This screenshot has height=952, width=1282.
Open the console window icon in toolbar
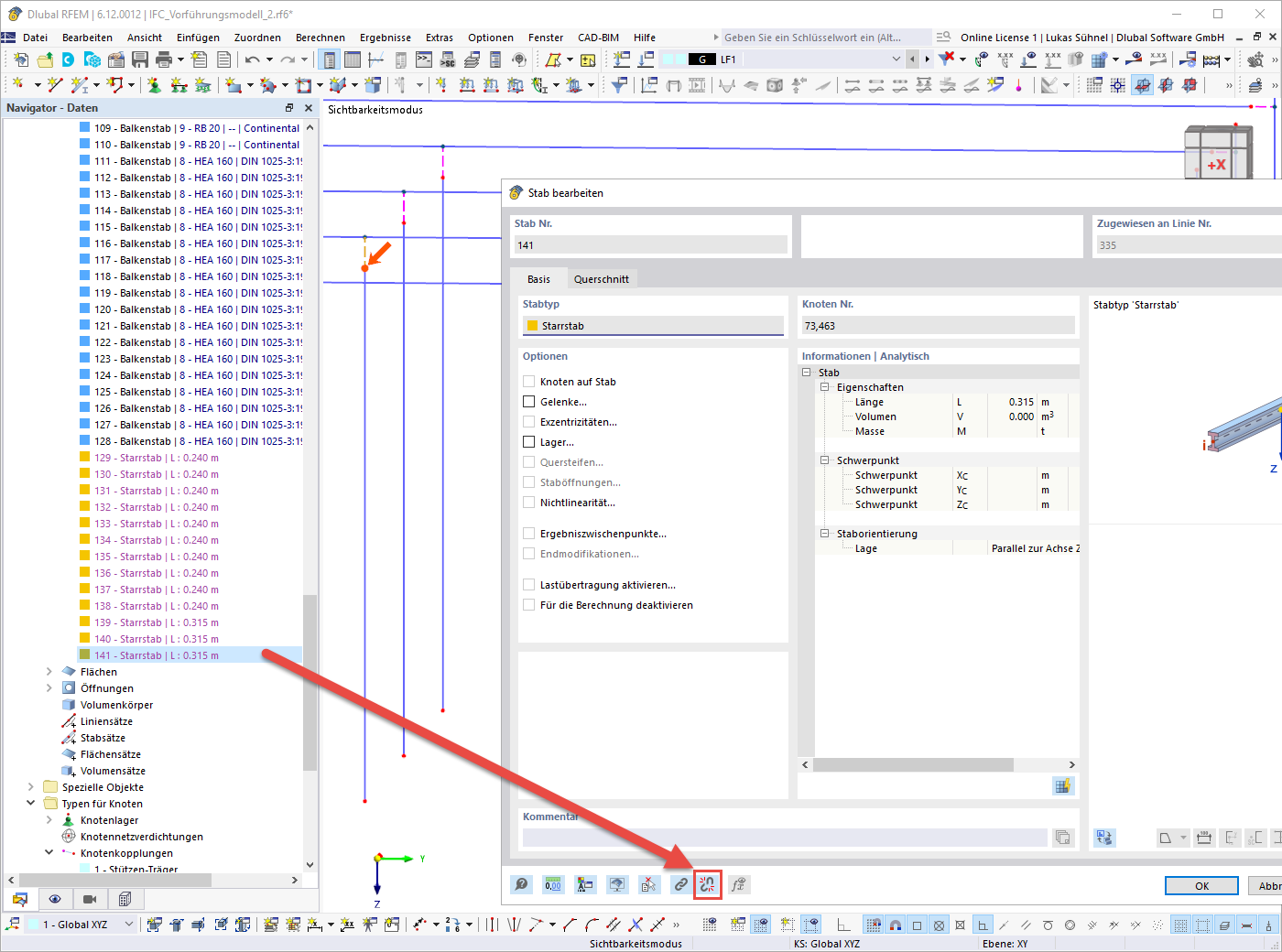coord(424,59)
